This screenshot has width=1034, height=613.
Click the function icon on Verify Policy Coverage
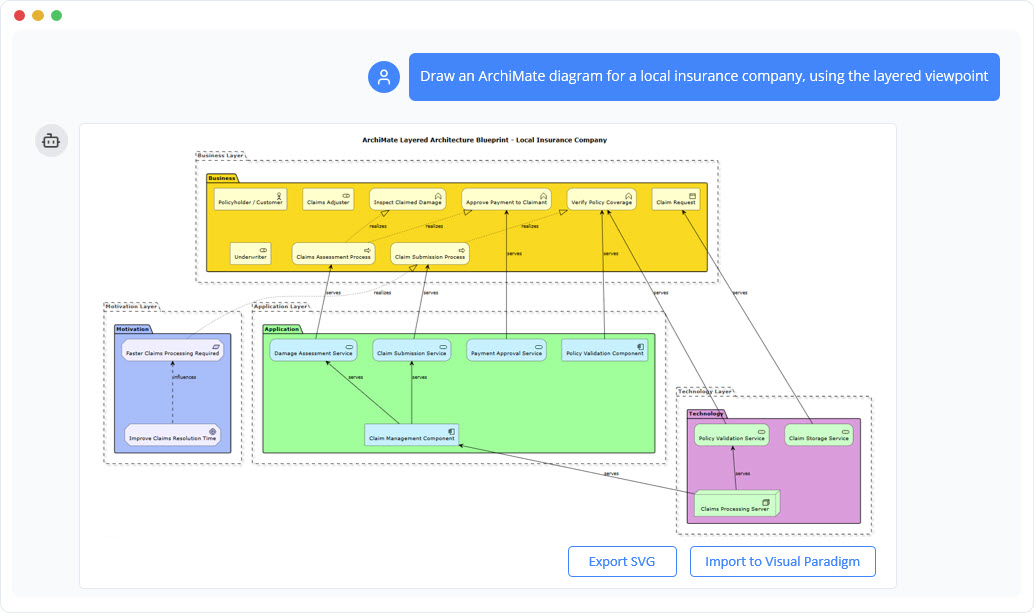[x=626, y=193]
